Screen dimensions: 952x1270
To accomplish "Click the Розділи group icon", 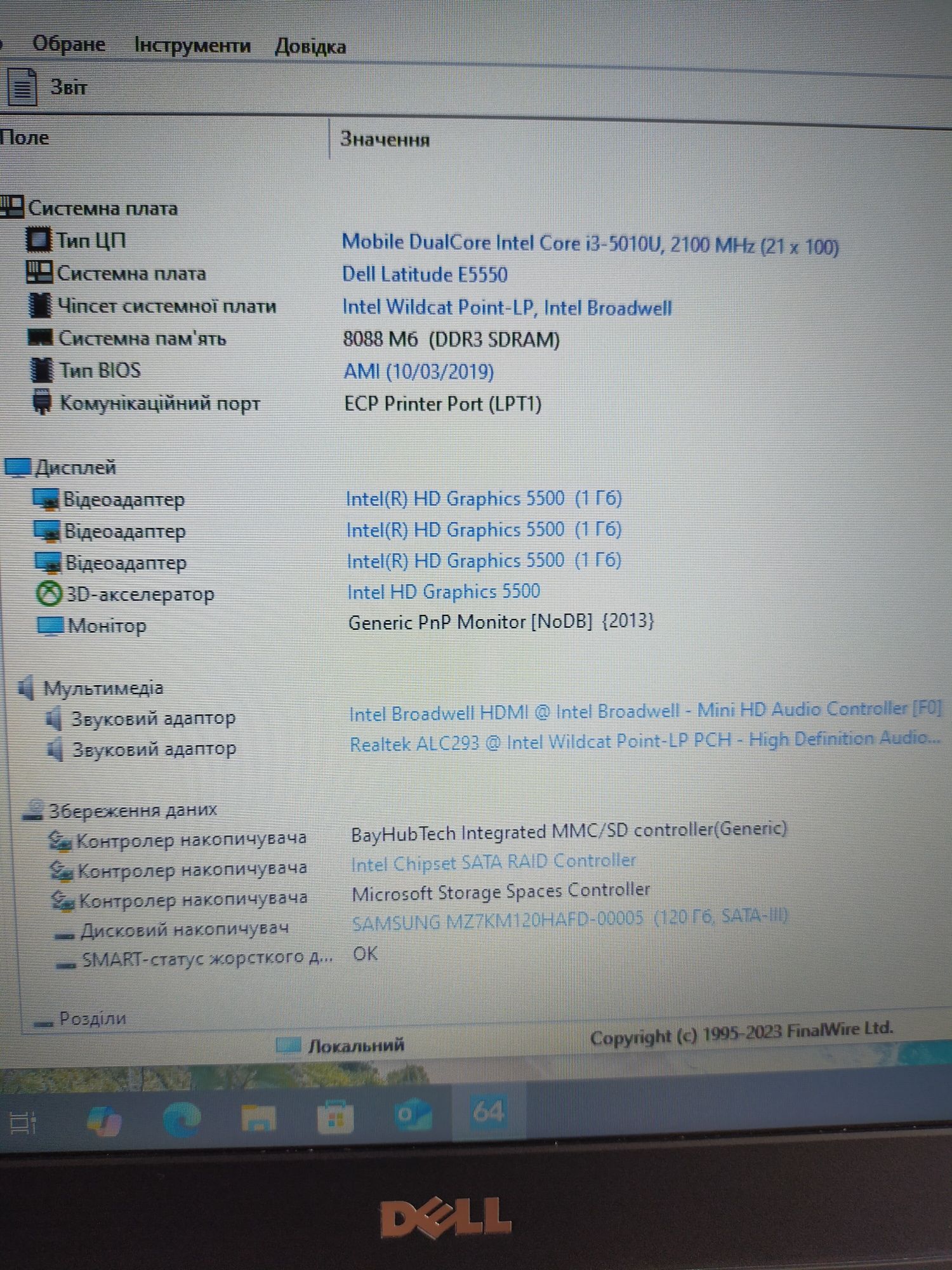I will pyautogui.click(x=43, y=1023).
